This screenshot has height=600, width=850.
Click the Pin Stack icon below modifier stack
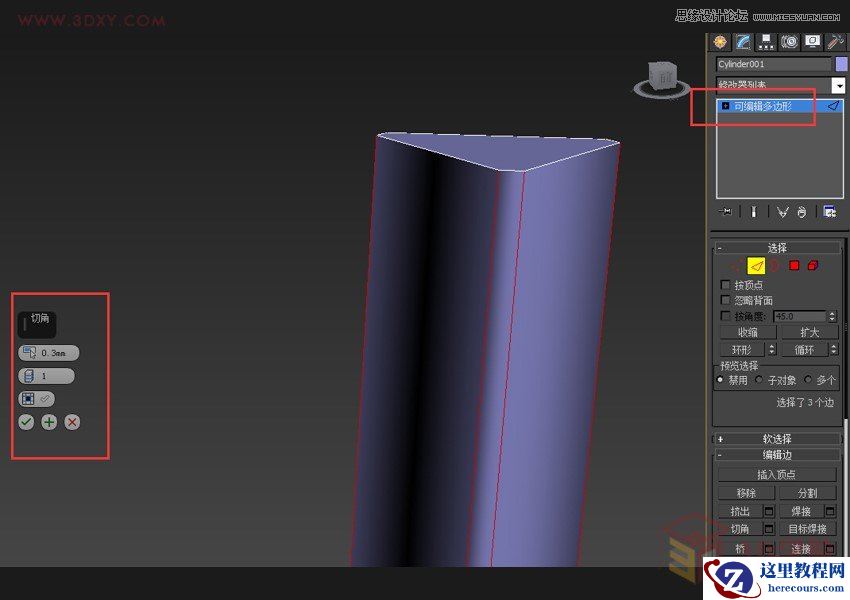[x=726, y=212]
